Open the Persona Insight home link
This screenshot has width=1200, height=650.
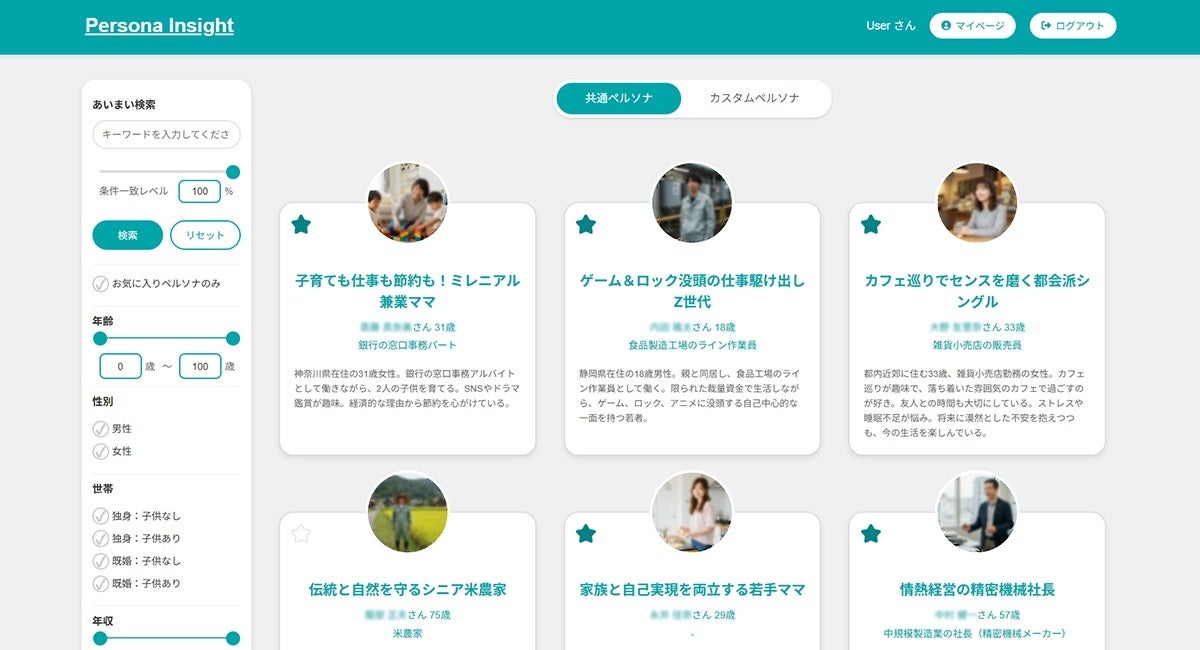159,24
